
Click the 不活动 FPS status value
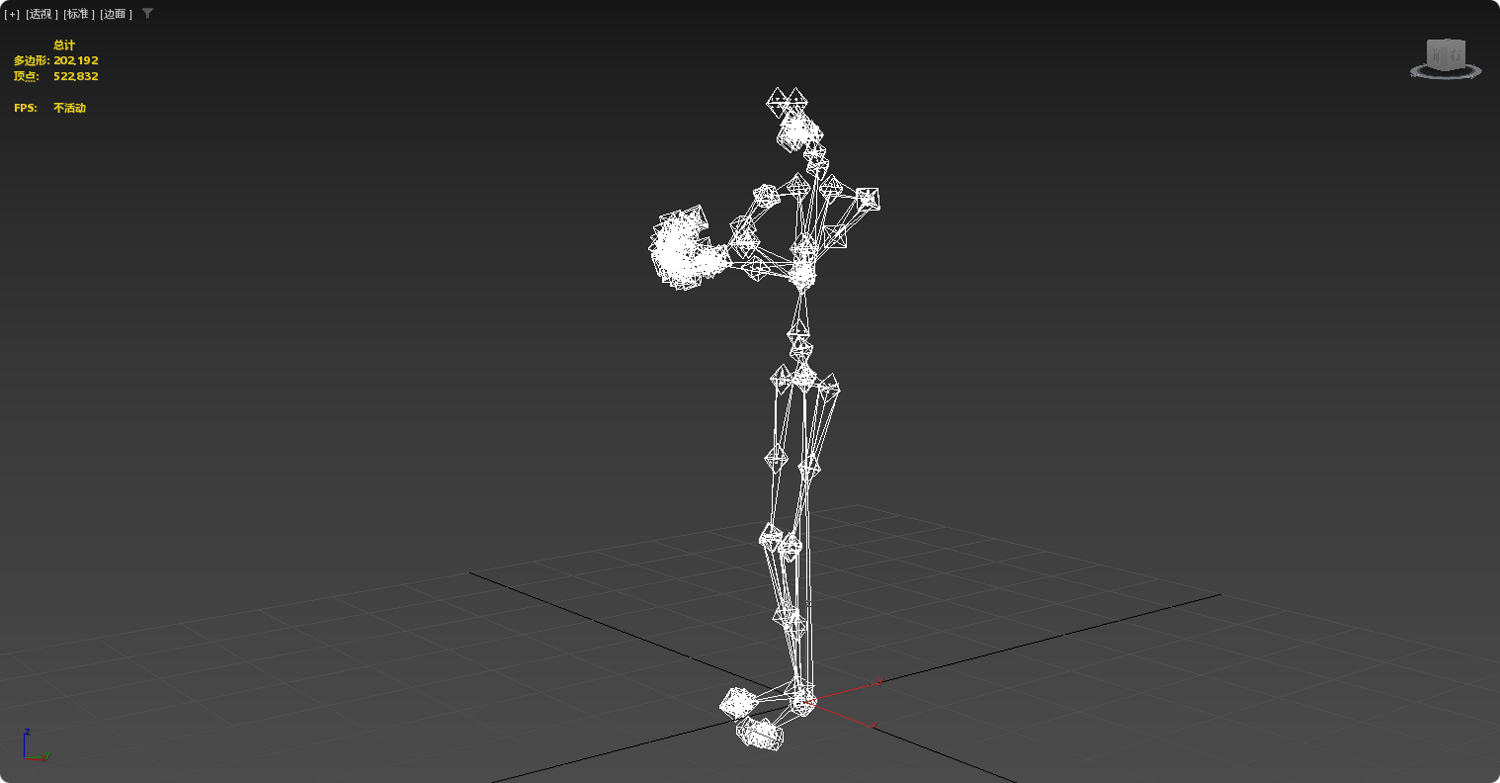pos(70,108)
